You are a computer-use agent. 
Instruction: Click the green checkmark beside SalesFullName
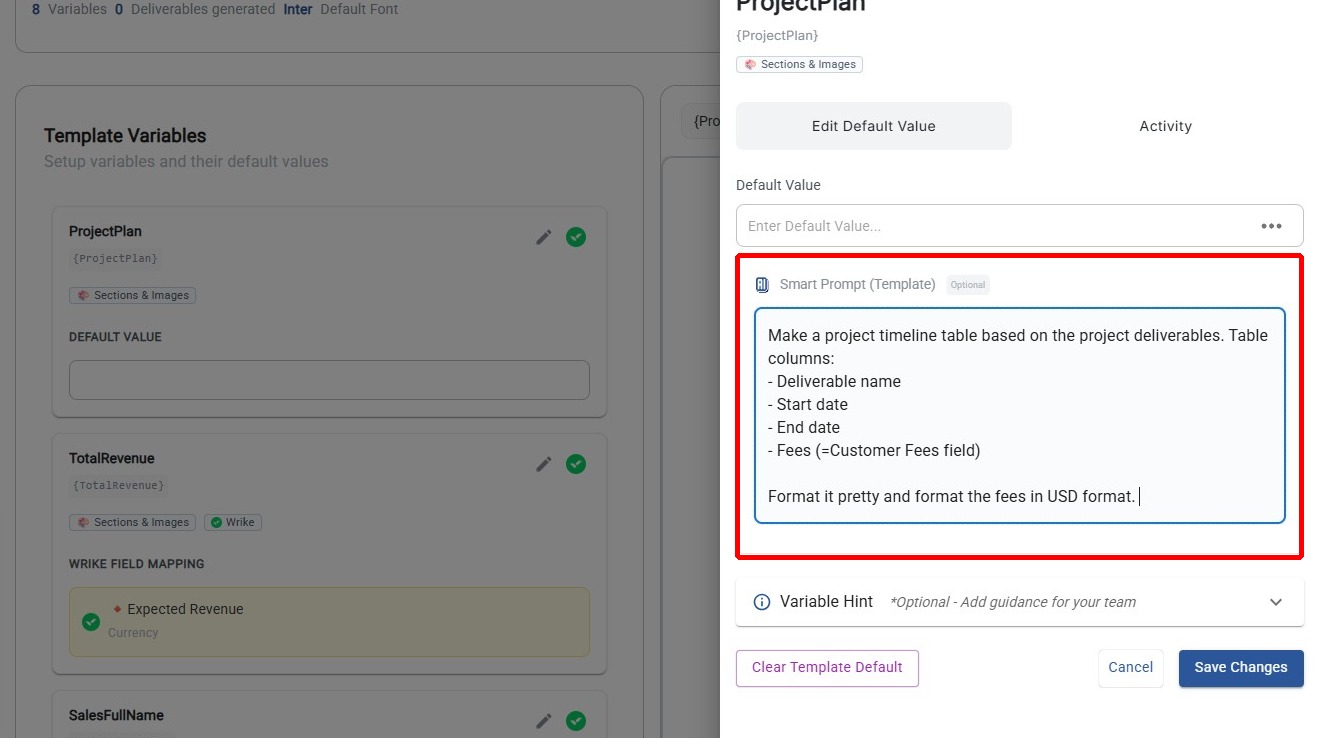point(576,721)
